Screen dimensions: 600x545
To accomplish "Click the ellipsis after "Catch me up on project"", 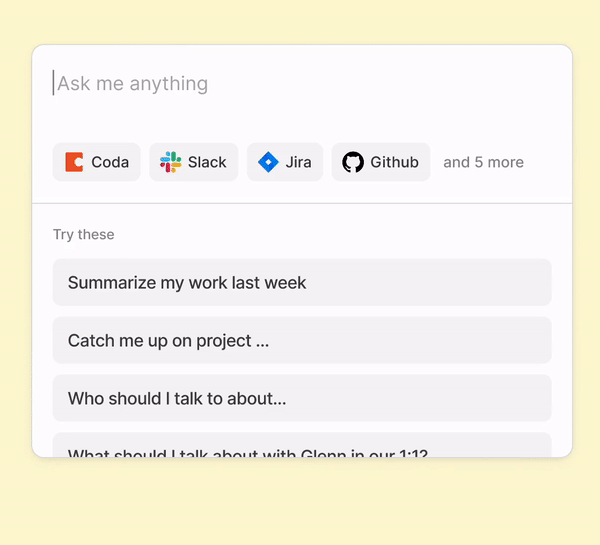I will click(262, 343).
